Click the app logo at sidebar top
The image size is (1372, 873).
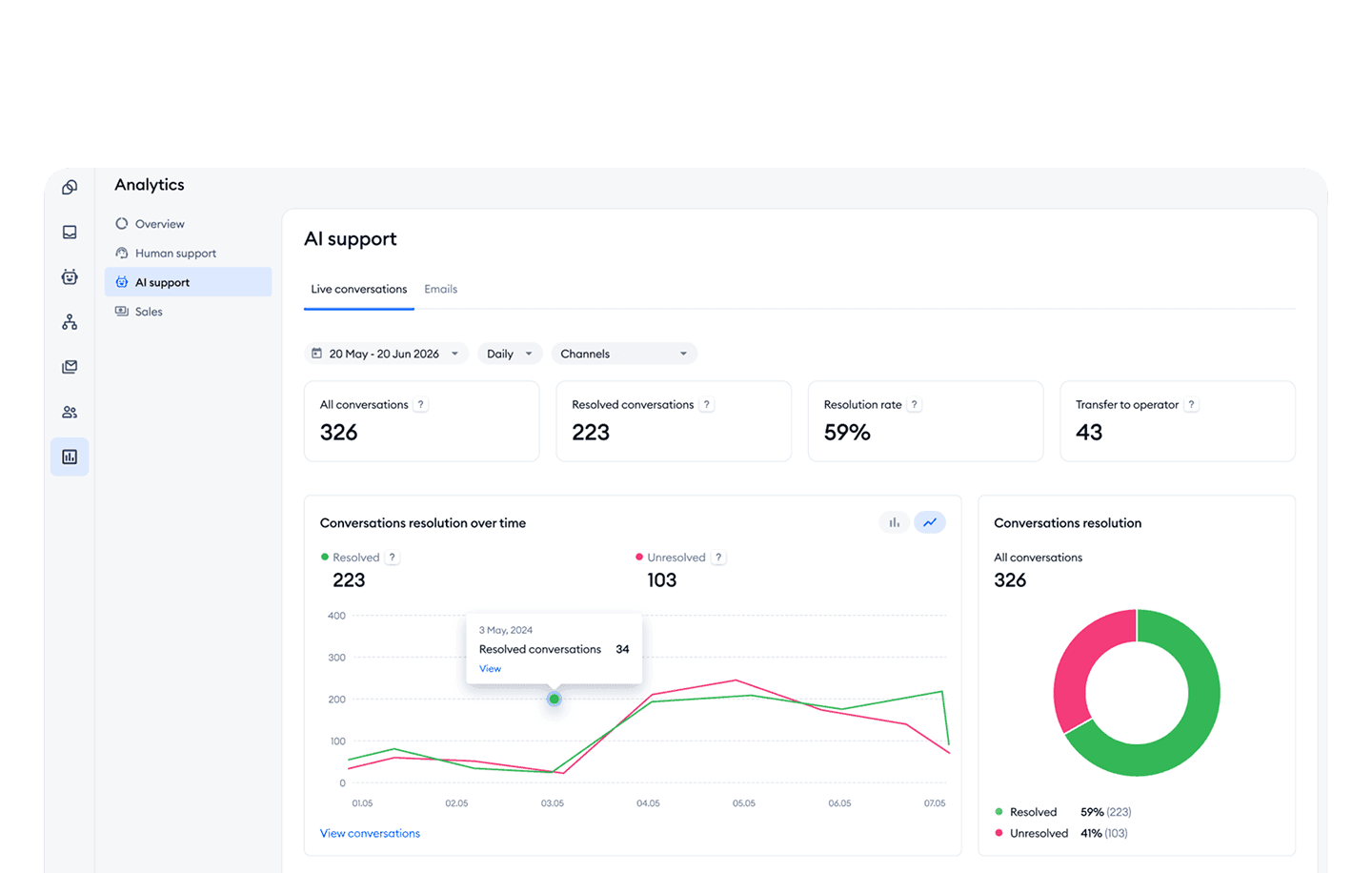point(69,187)
